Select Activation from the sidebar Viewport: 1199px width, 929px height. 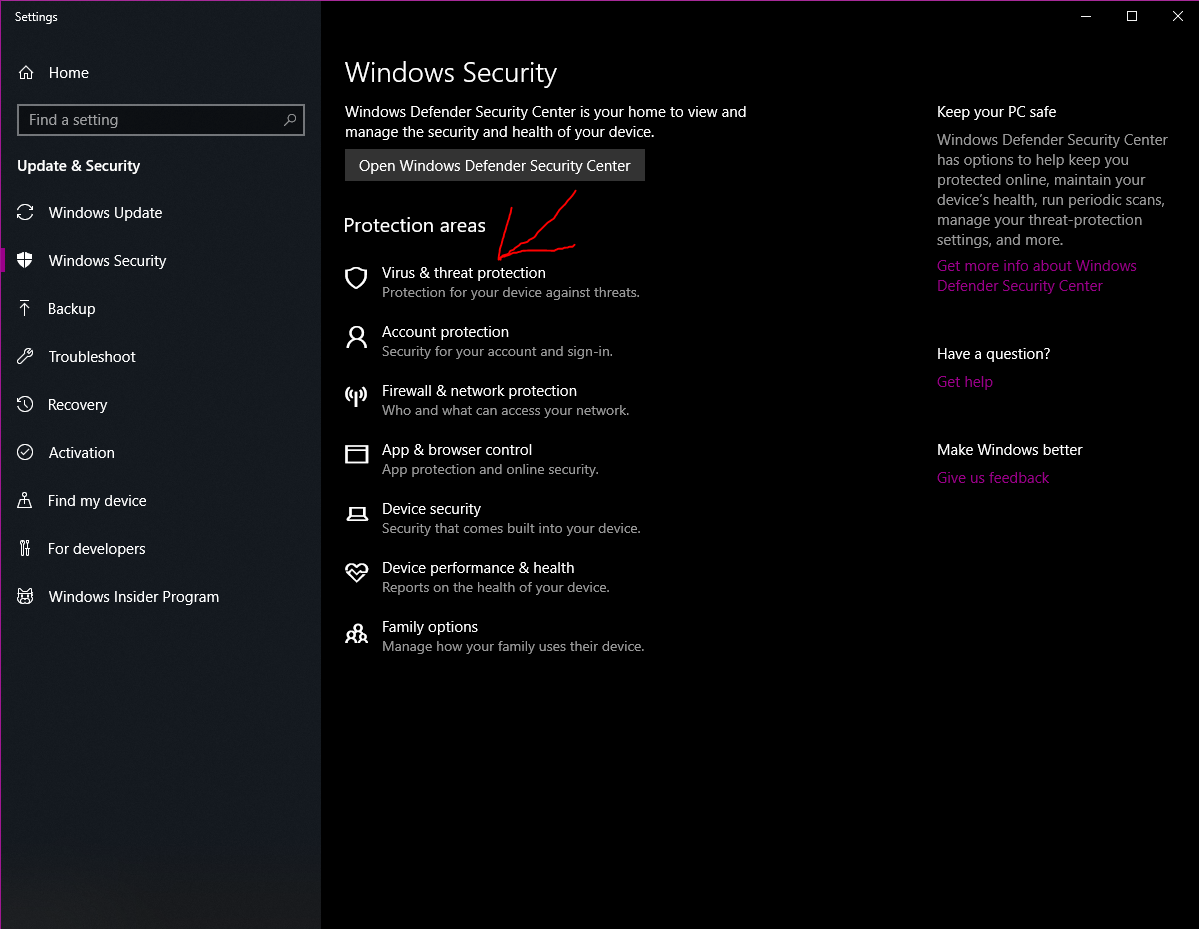(x=82, y=453)
